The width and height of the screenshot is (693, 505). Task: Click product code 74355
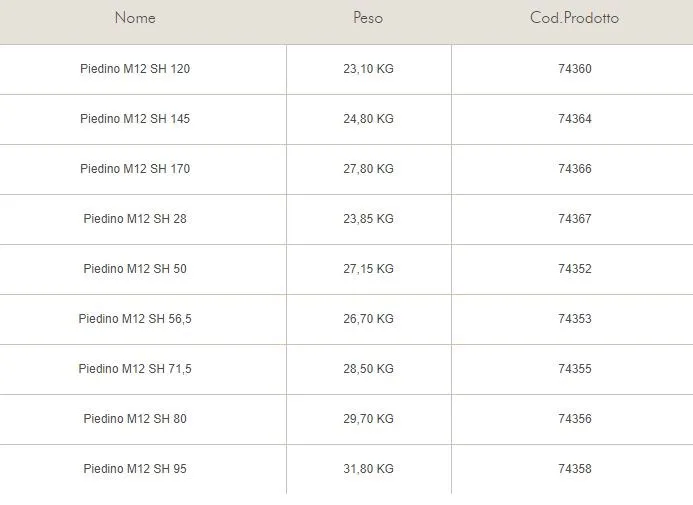[x=575, y=369]
